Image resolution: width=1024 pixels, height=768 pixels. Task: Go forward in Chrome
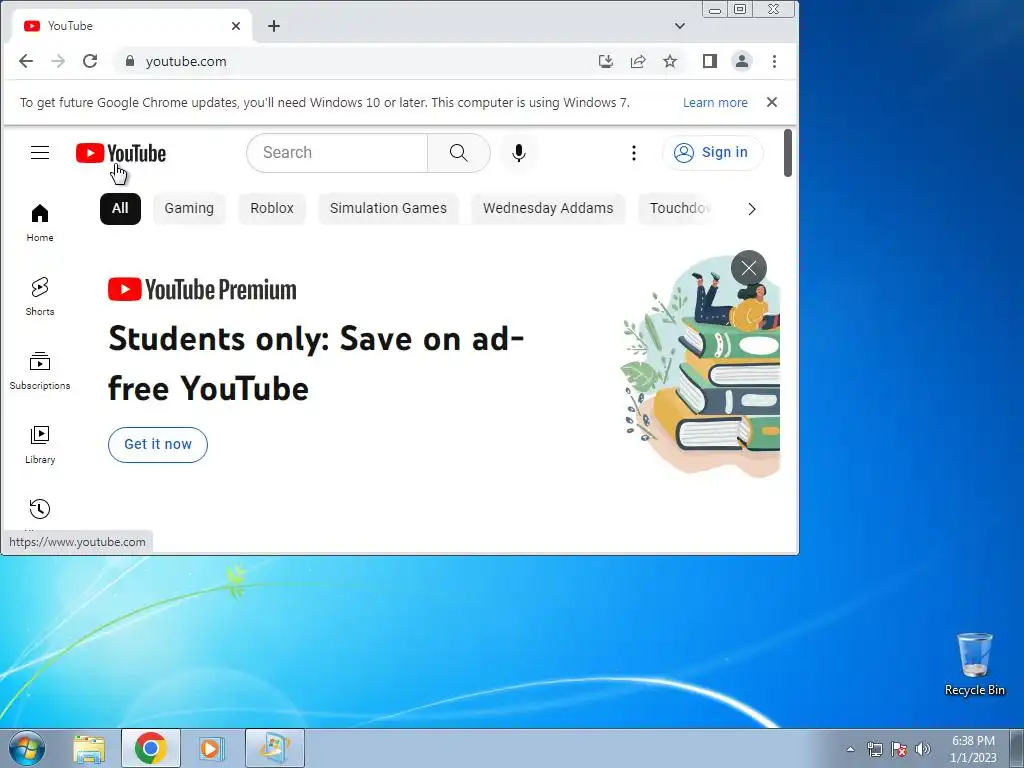(58, 61)
